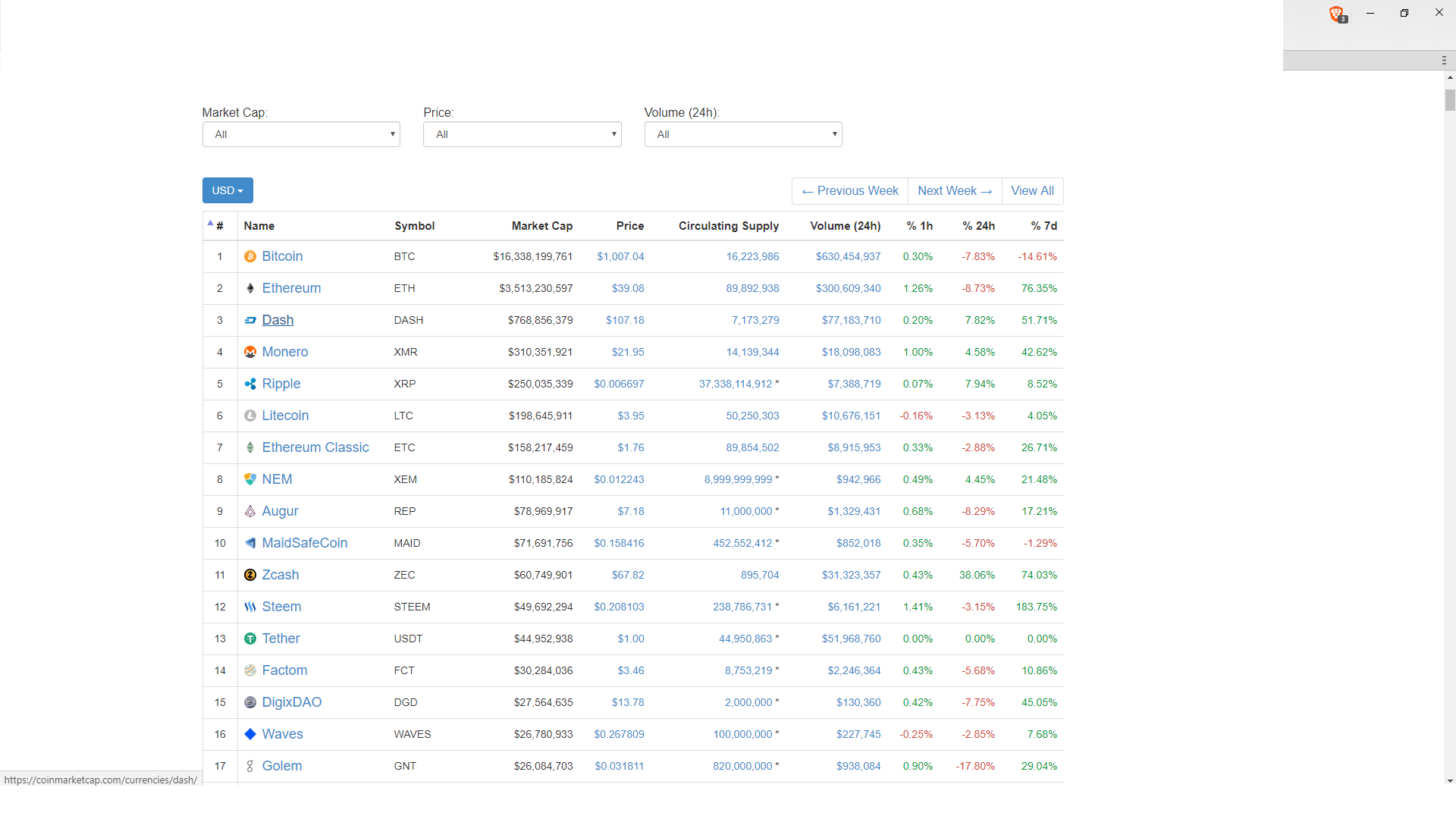The image size is (1456, 819).
Task: Click Bitcoin market cap $16,338,199,761
Action: click(533, 257)
